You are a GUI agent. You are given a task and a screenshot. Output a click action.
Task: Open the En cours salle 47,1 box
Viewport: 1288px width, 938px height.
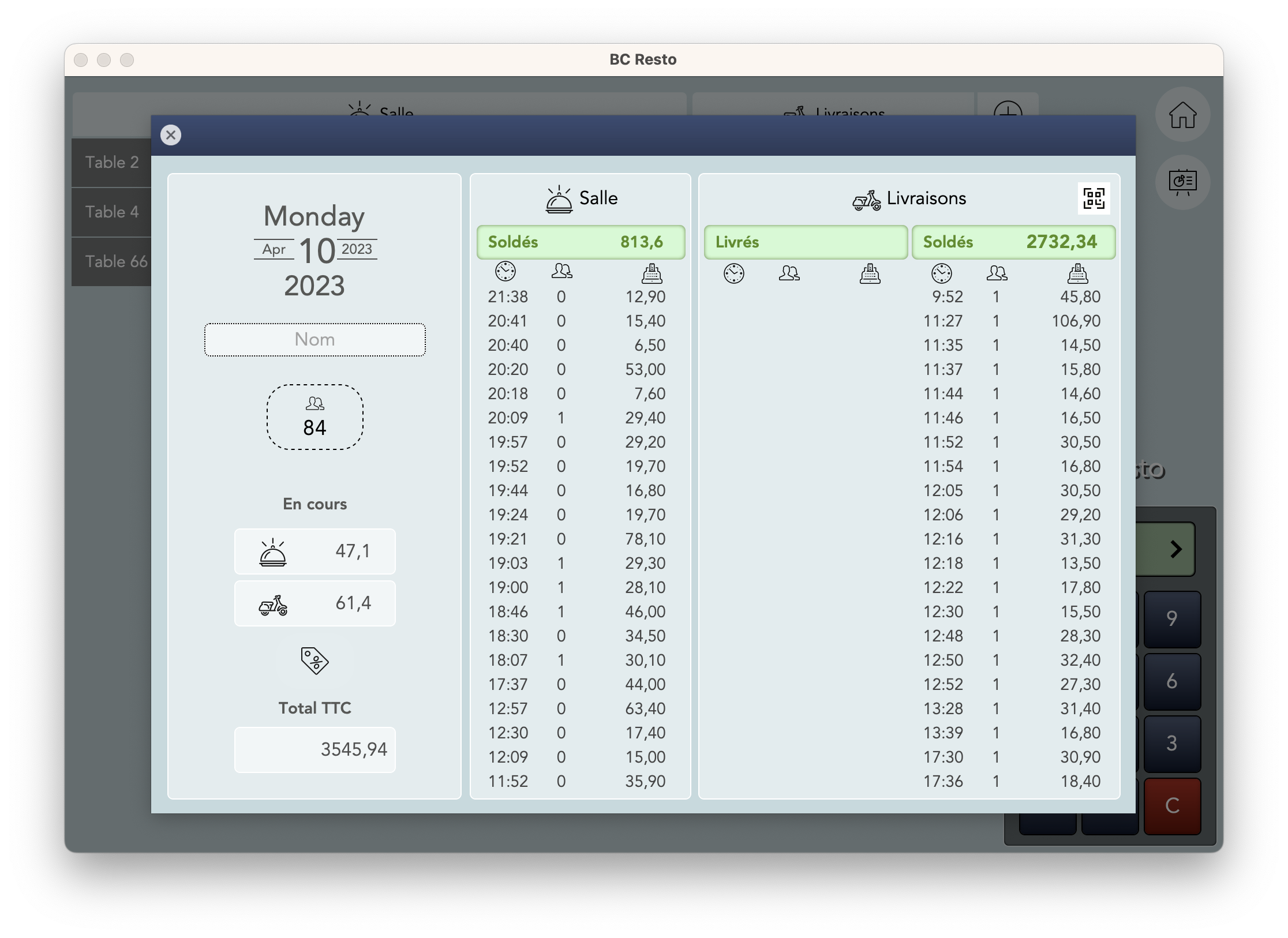[314, 551]
